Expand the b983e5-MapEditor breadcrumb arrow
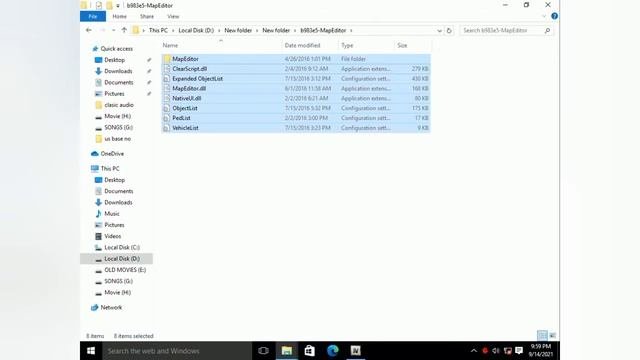 pyautogui.click(x=351, y=31)
